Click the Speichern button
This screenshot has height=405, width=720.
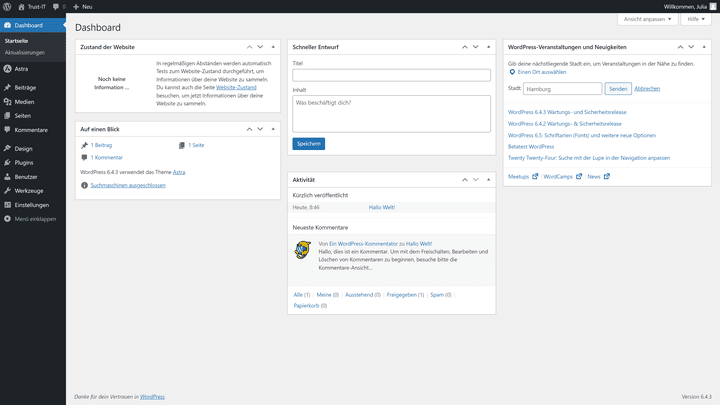pyautogui.click(x=309, y=144)
